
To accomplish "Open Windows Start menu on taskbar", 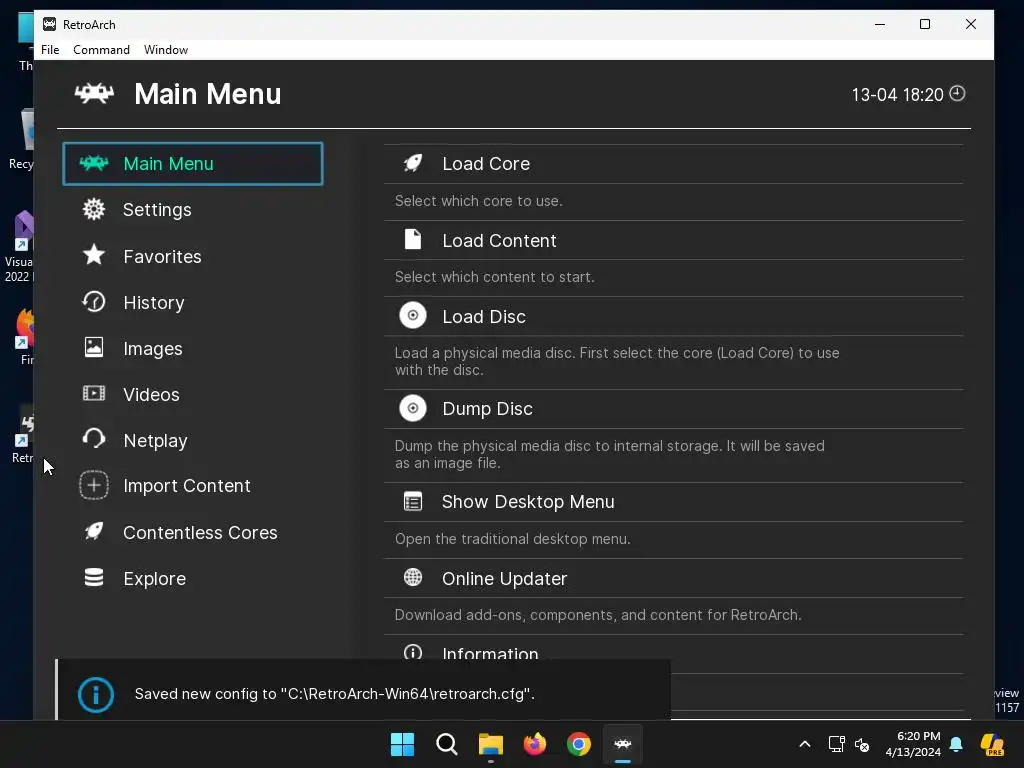I will pyautogui.click(x=402, y=744).
